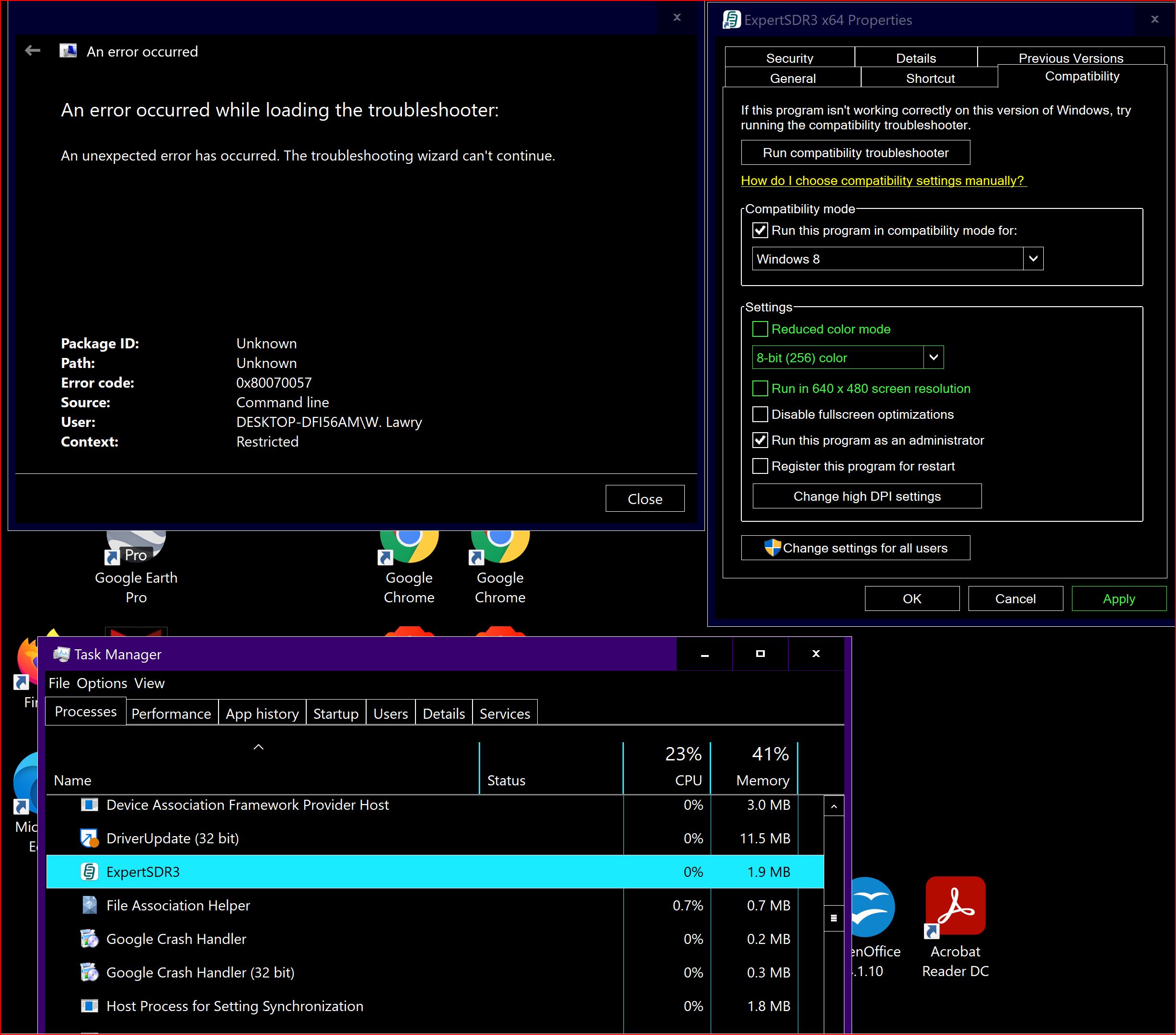Click the DriverUpdate process icon

click(90, 838)
